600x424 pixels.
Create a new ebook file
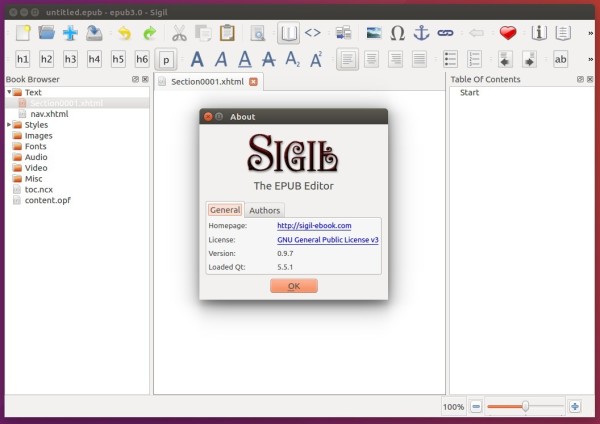(x=23, y=33)
